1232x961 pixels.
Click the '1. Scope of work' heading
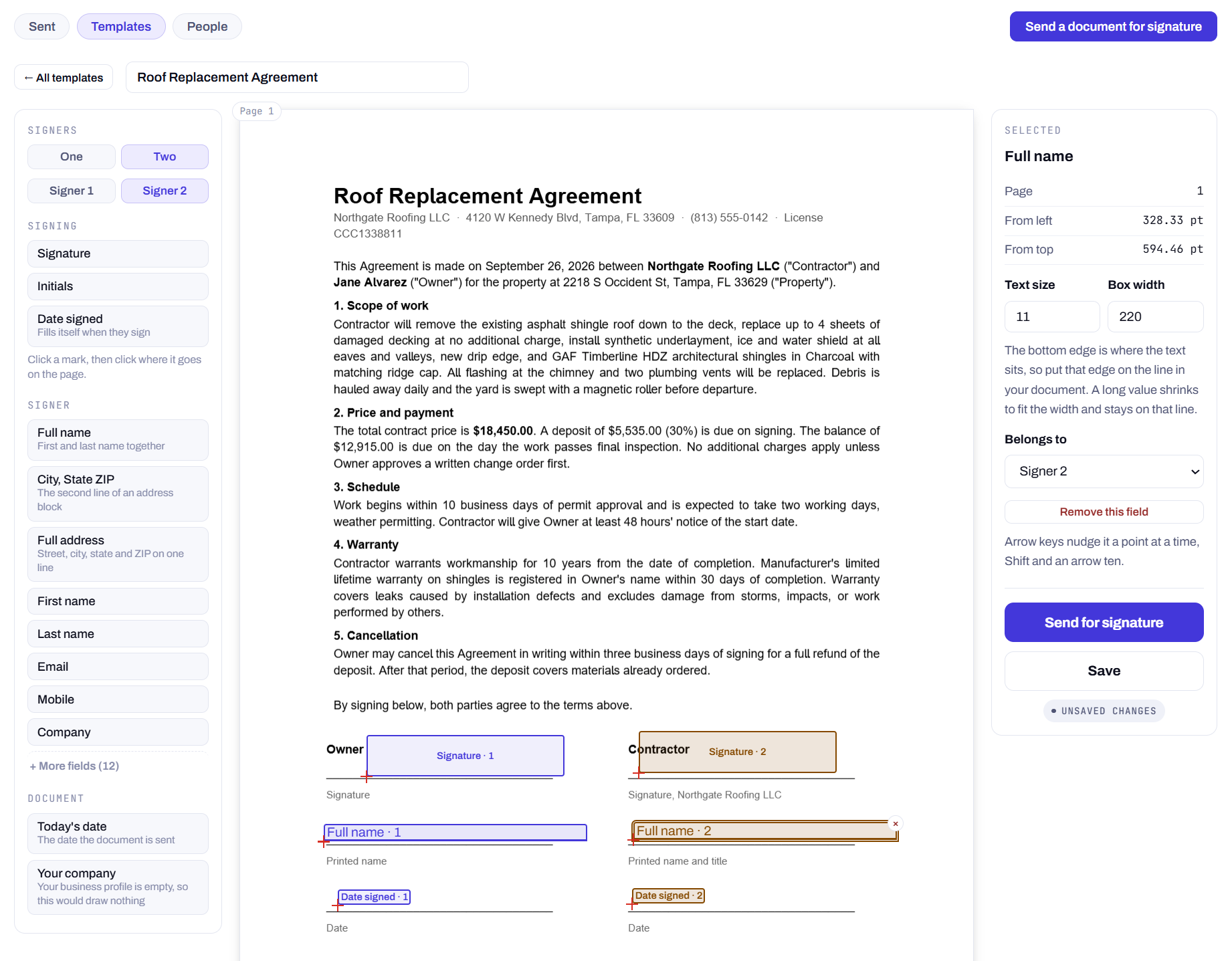[x=381, y=306]
